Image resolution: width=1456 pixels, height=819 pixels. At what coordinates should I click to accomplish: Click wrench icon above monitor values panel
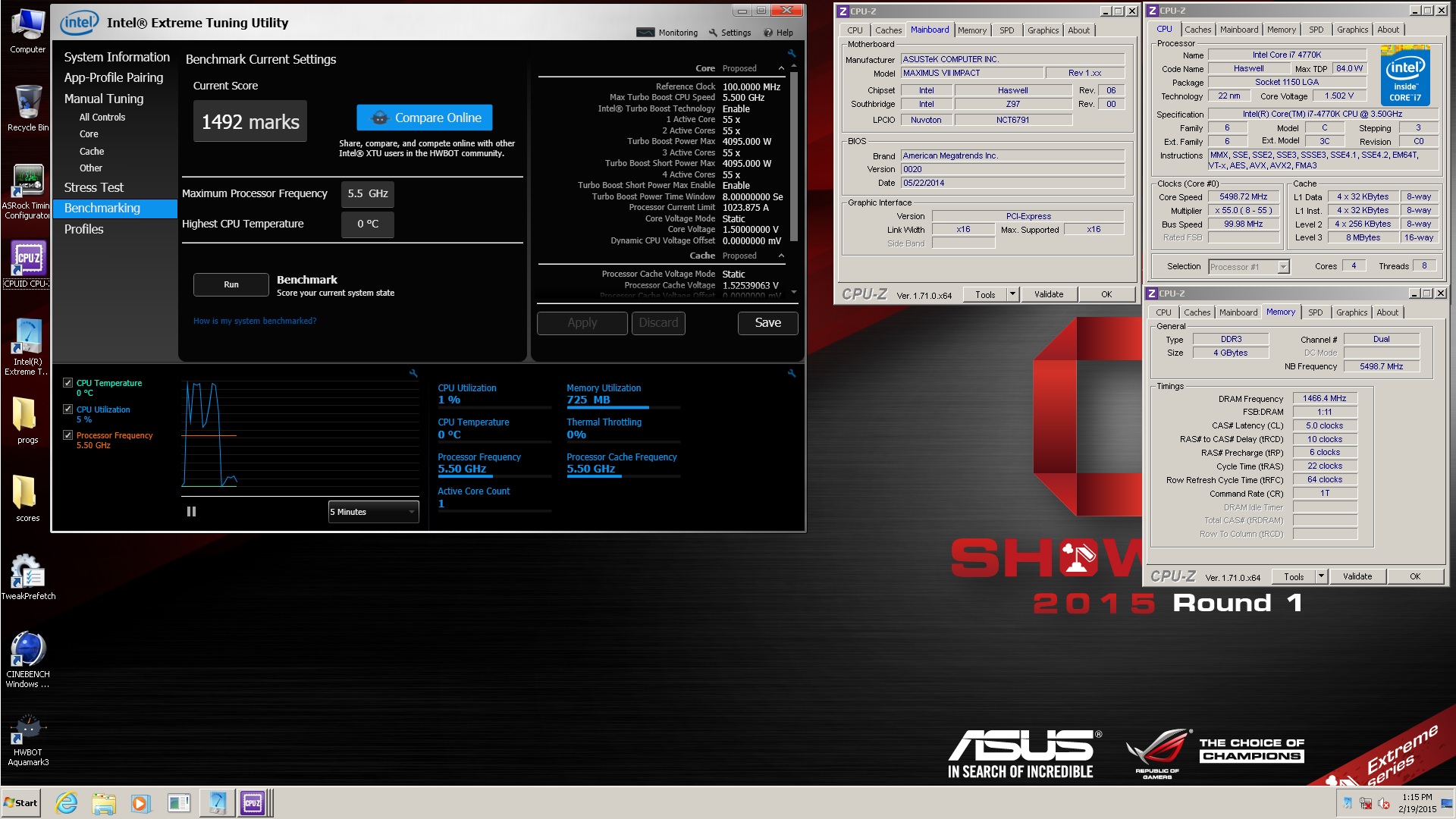792,373
